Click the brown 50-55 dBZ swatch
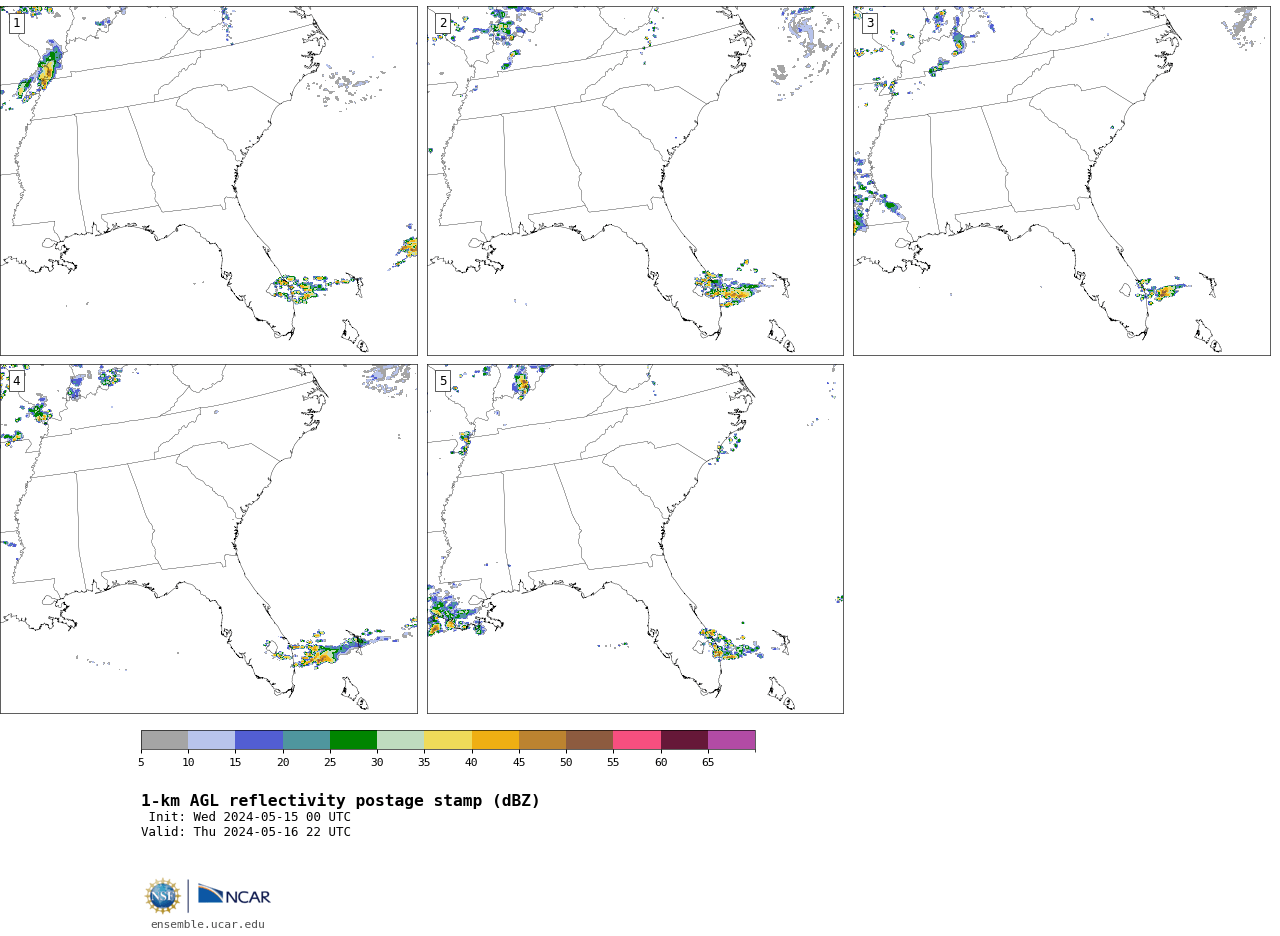 [x=590, y=740]
